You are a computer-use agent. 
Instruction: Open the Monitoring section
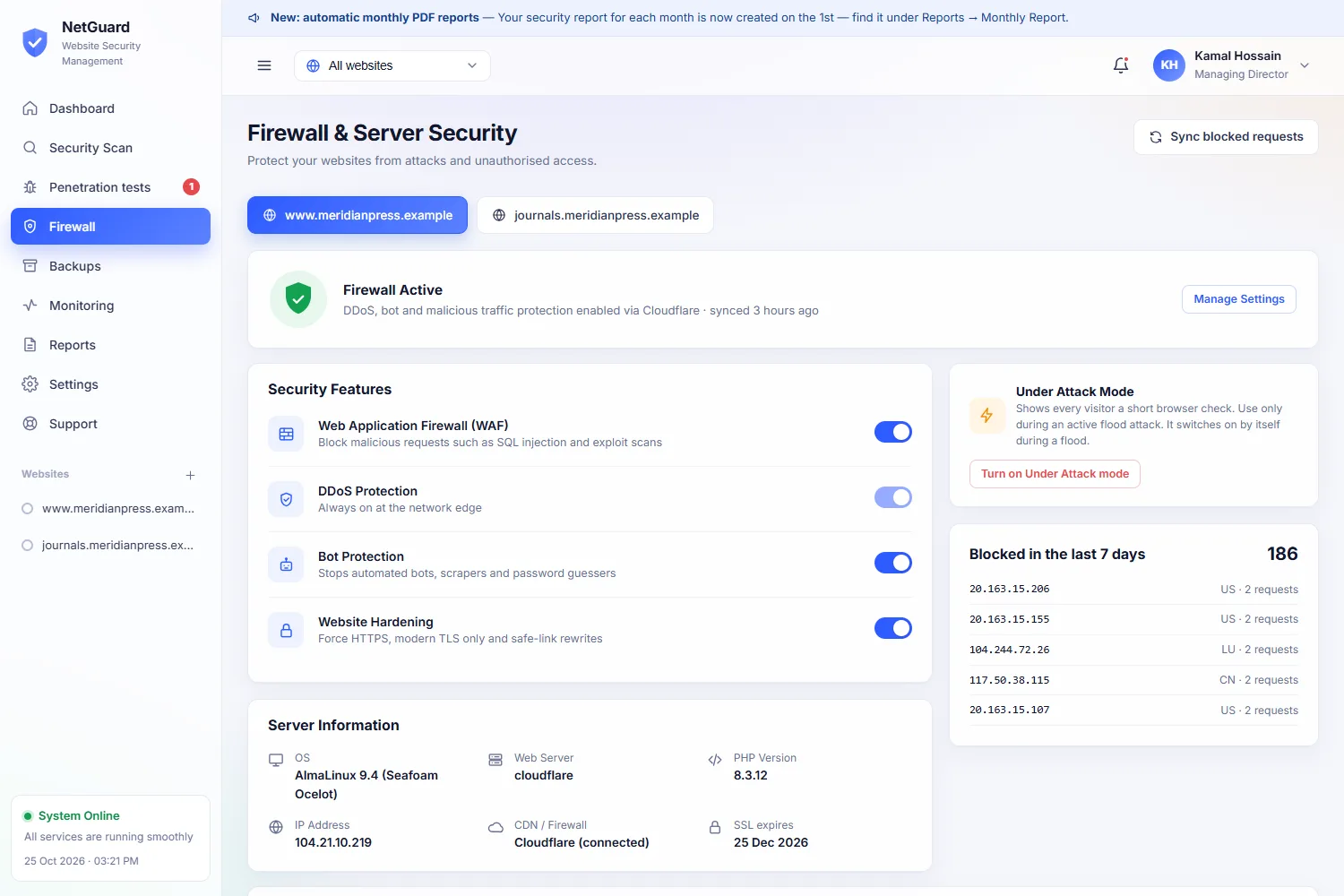pyautogui.click(x=110, y=306)
